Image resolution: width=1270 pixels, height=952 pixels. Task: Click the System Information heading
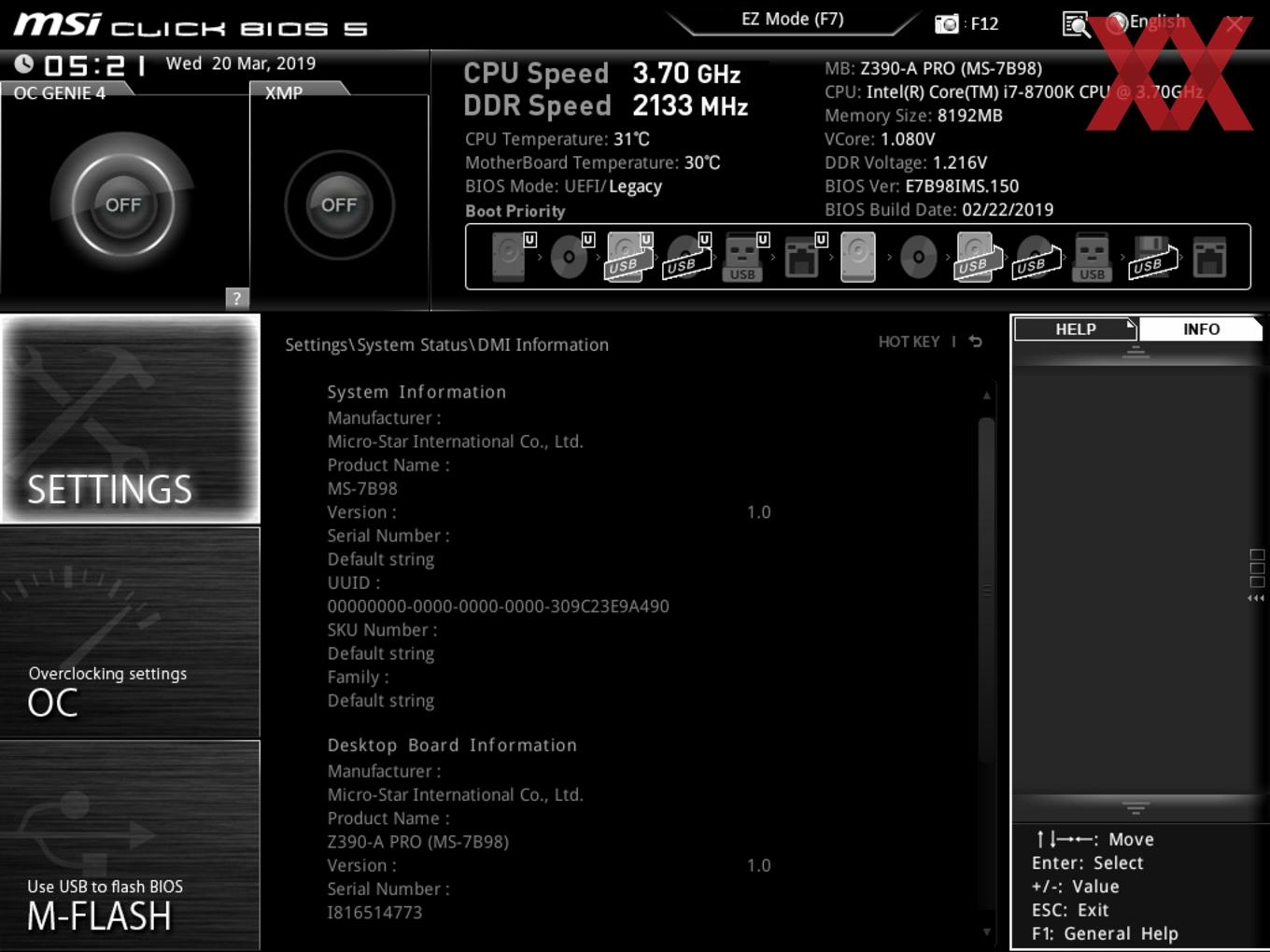[416, 392]
